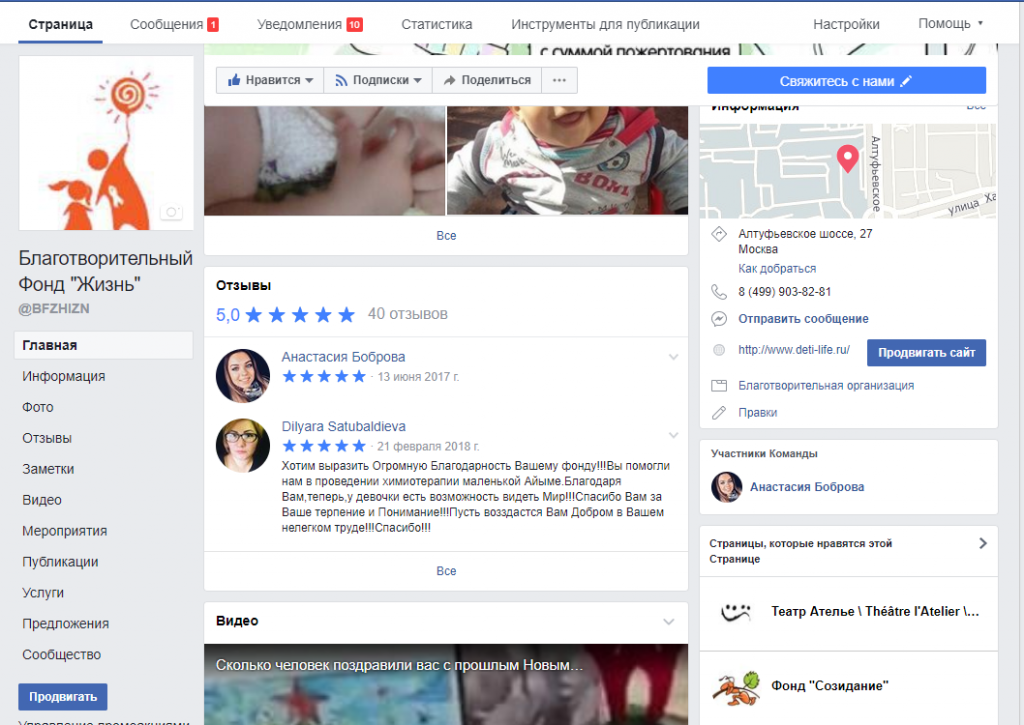The image size is (1024, 725).
Task: Click Все under the reviews section
Action: (446, 571)
